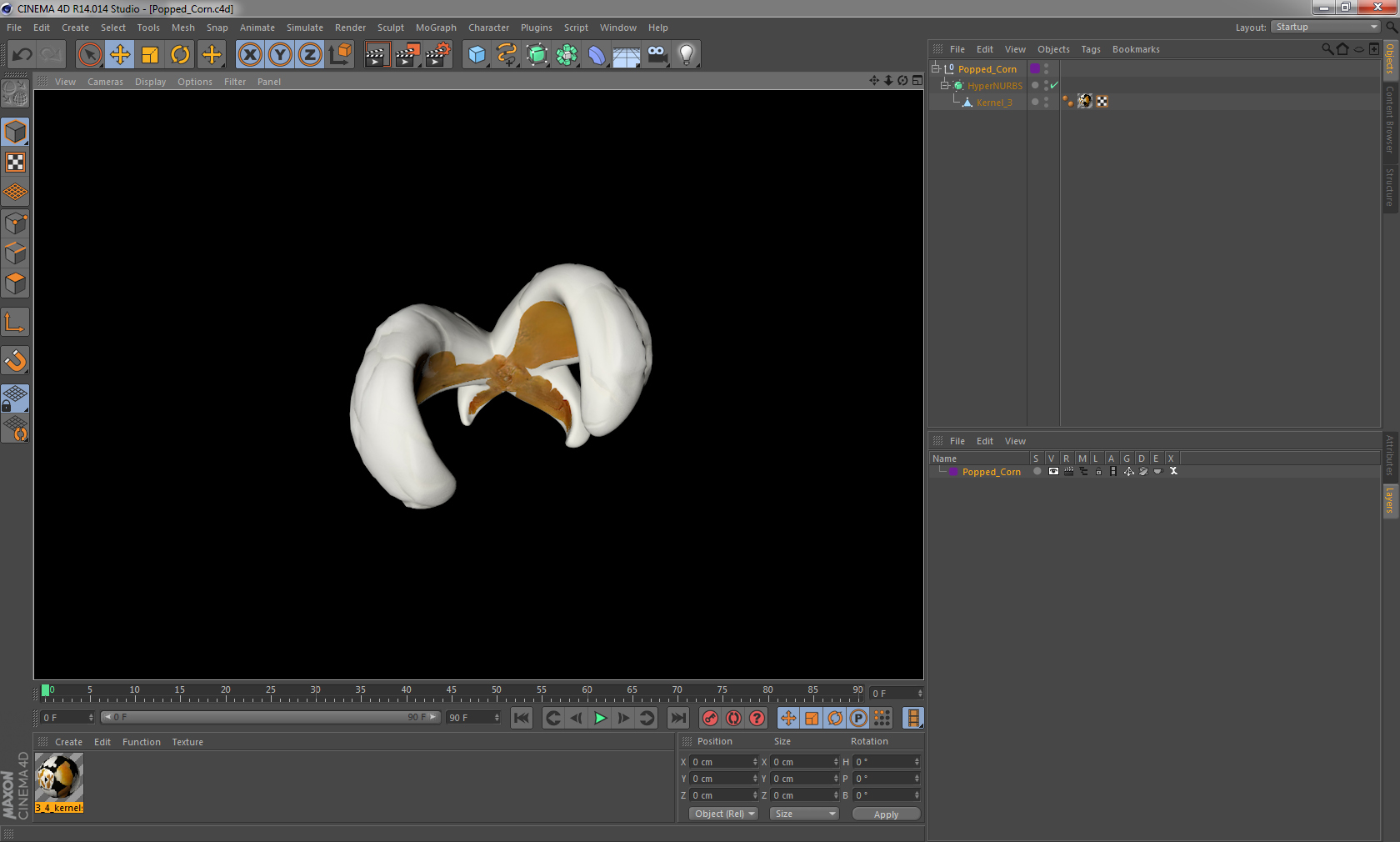1400x842 pixels.
Task: Open Floor environment objects icon
Action: (627, 55)
